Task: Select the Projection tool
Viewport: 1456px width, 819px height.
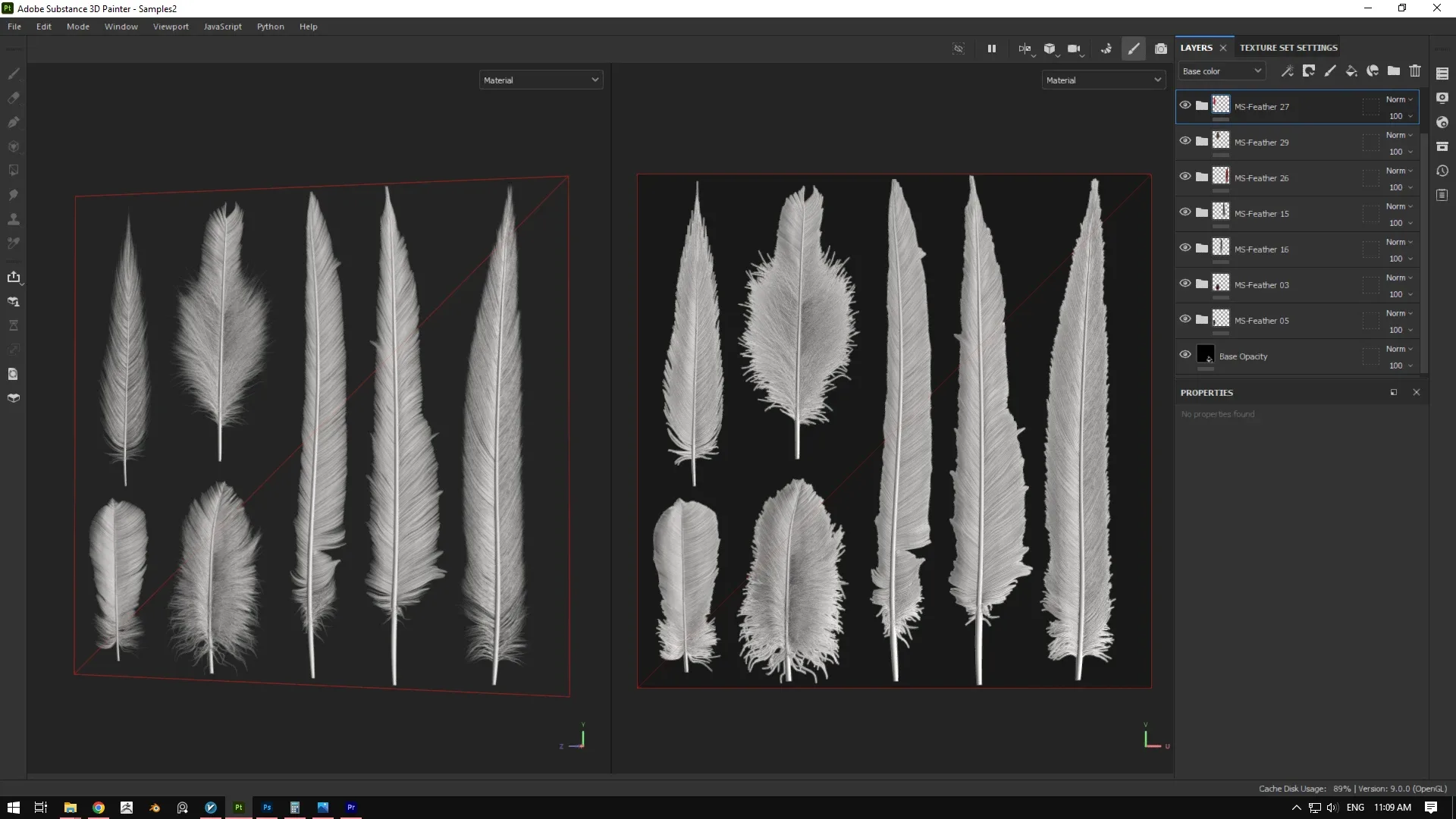Action: click(x=14, y=122)
